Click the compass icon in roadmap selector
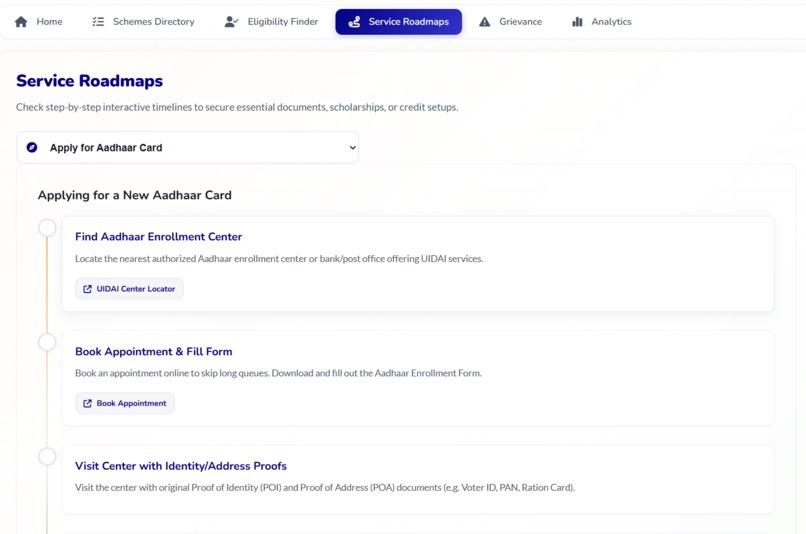 [32, 148]
